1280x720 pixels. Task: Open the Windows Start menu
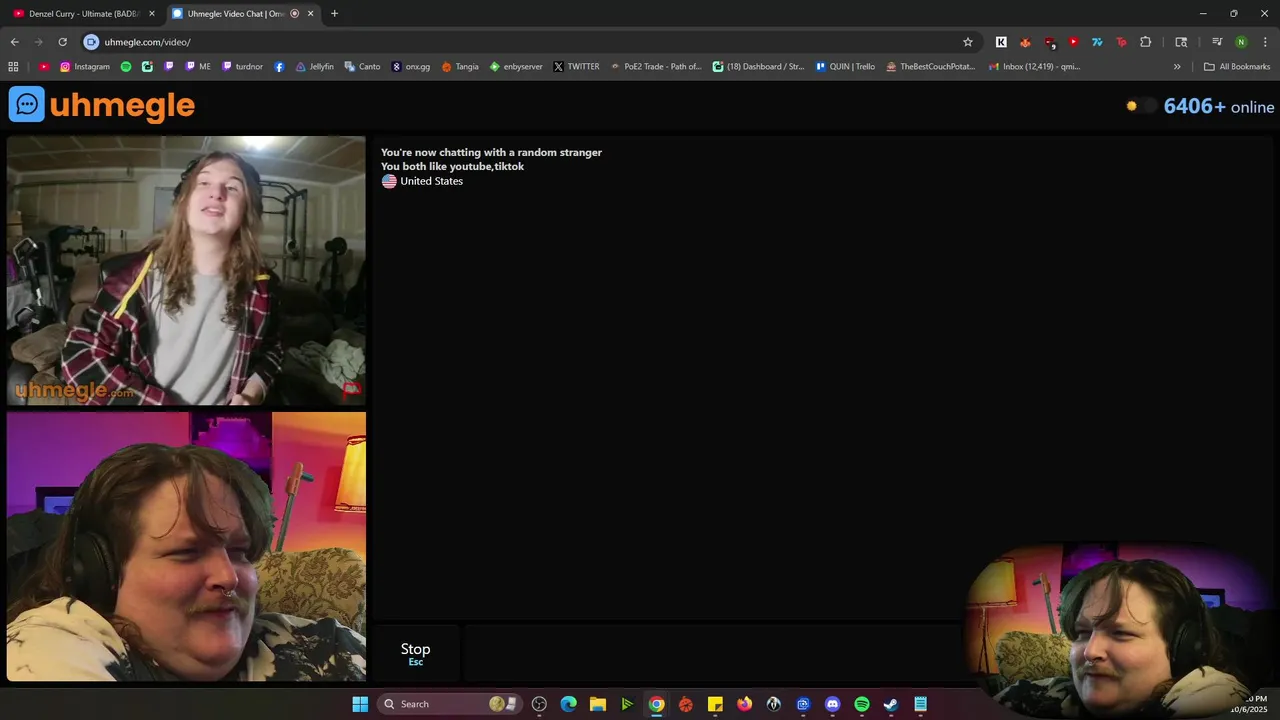[360, 704]
